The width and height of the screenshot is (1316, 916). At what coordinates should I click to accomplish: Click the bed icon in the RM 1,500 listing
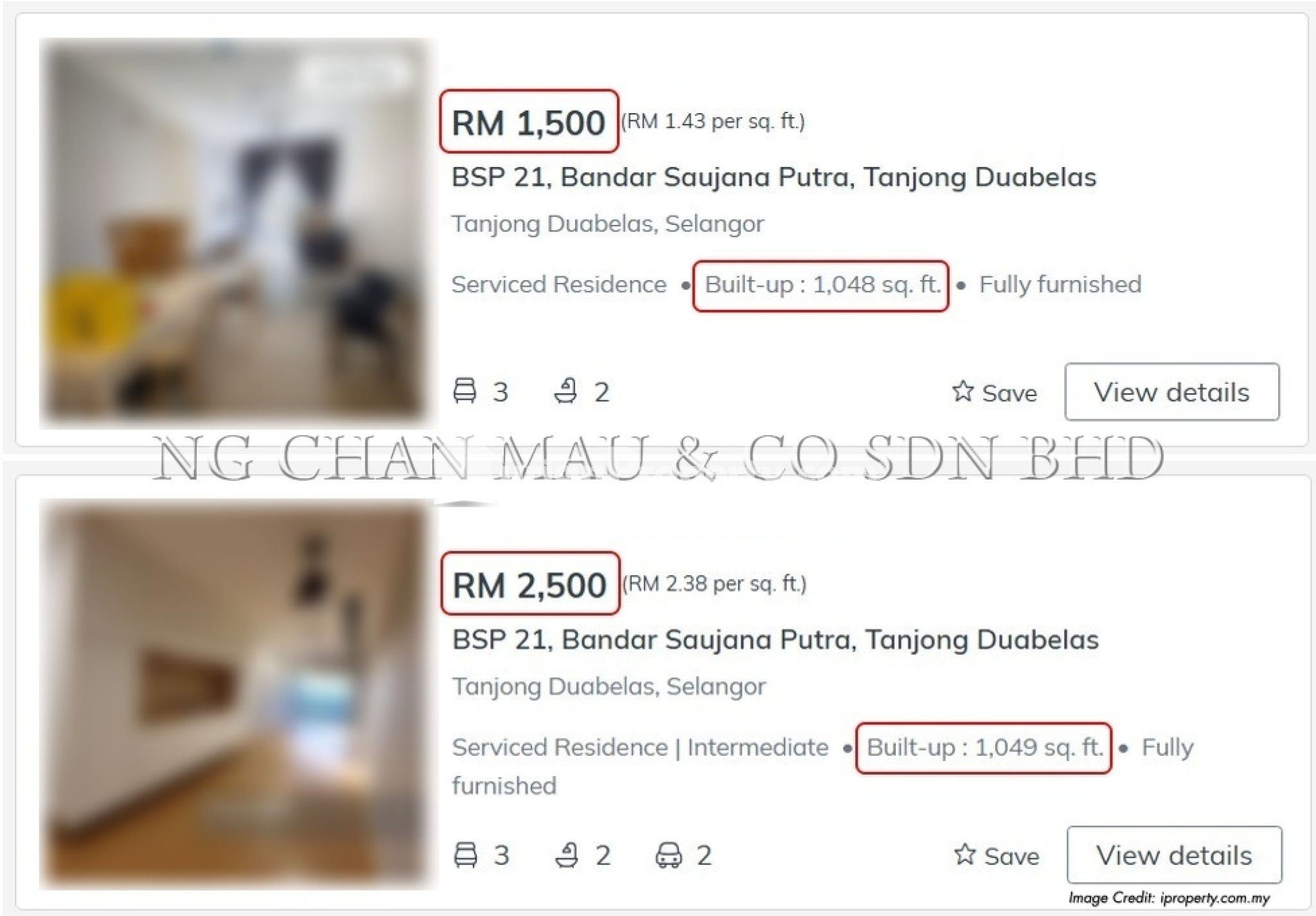click(x=465, y=391)
